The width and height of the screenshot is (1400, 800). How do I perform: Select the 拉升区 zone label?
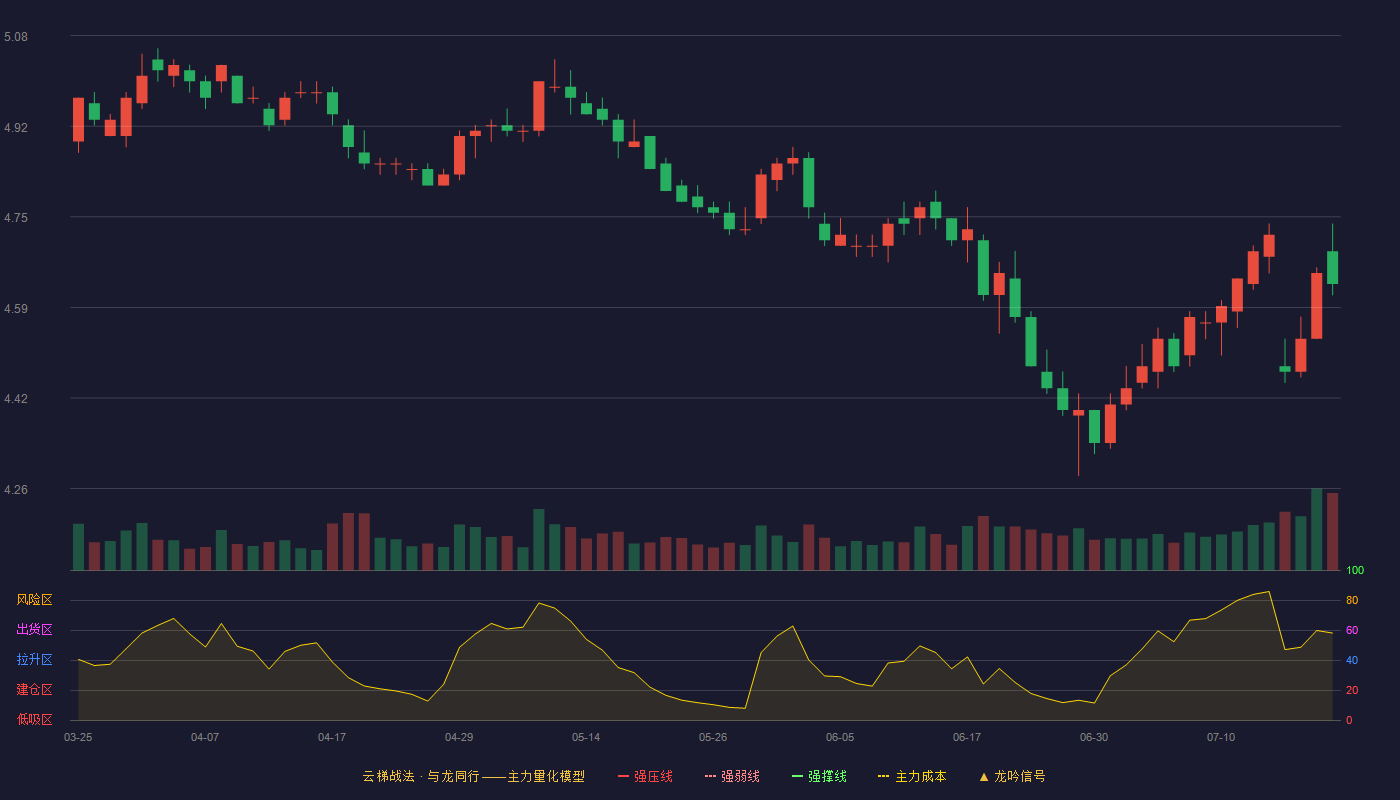(x=34, y=660)
